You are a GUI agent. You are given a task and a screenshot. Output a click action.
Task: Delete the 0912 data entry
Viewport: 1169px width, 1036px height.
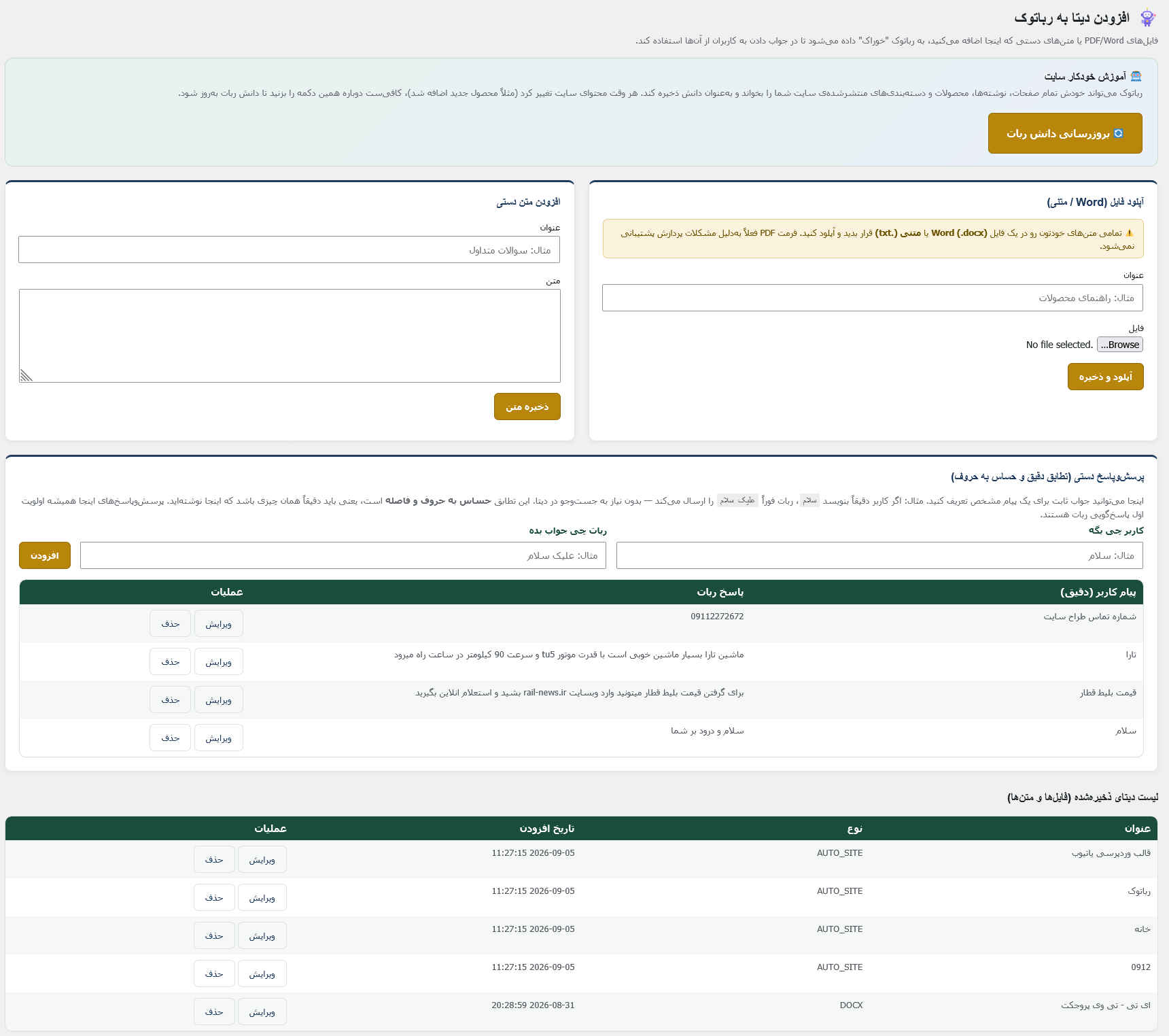click(214, 973)
